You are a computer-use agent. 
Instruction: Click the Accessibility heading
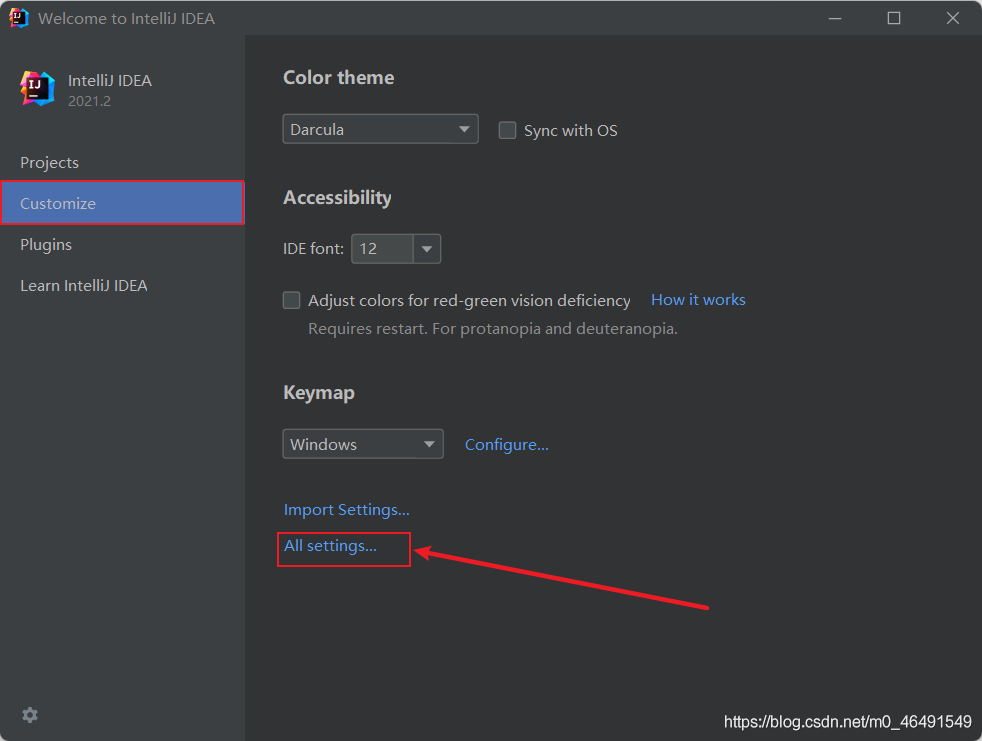(x=338, y=197)
